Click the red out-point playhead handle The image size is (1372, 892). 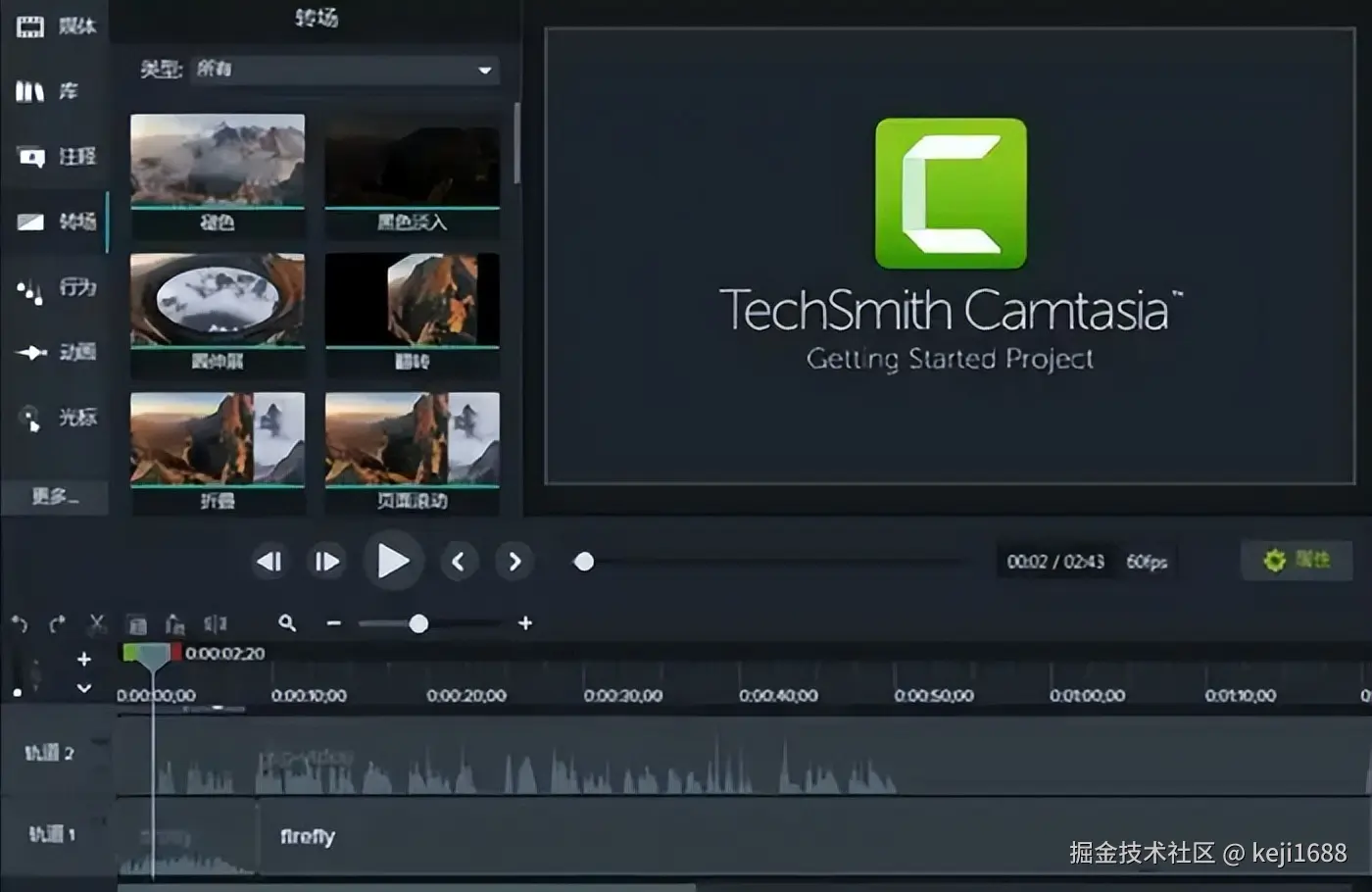[x=176, y=653]
